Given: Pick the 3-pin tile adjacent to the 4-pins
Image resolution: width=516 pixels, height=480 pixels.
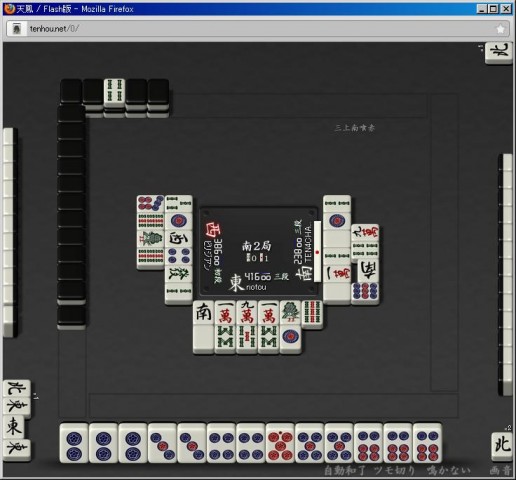Looking at the screenshot, I should pos(192,443).
